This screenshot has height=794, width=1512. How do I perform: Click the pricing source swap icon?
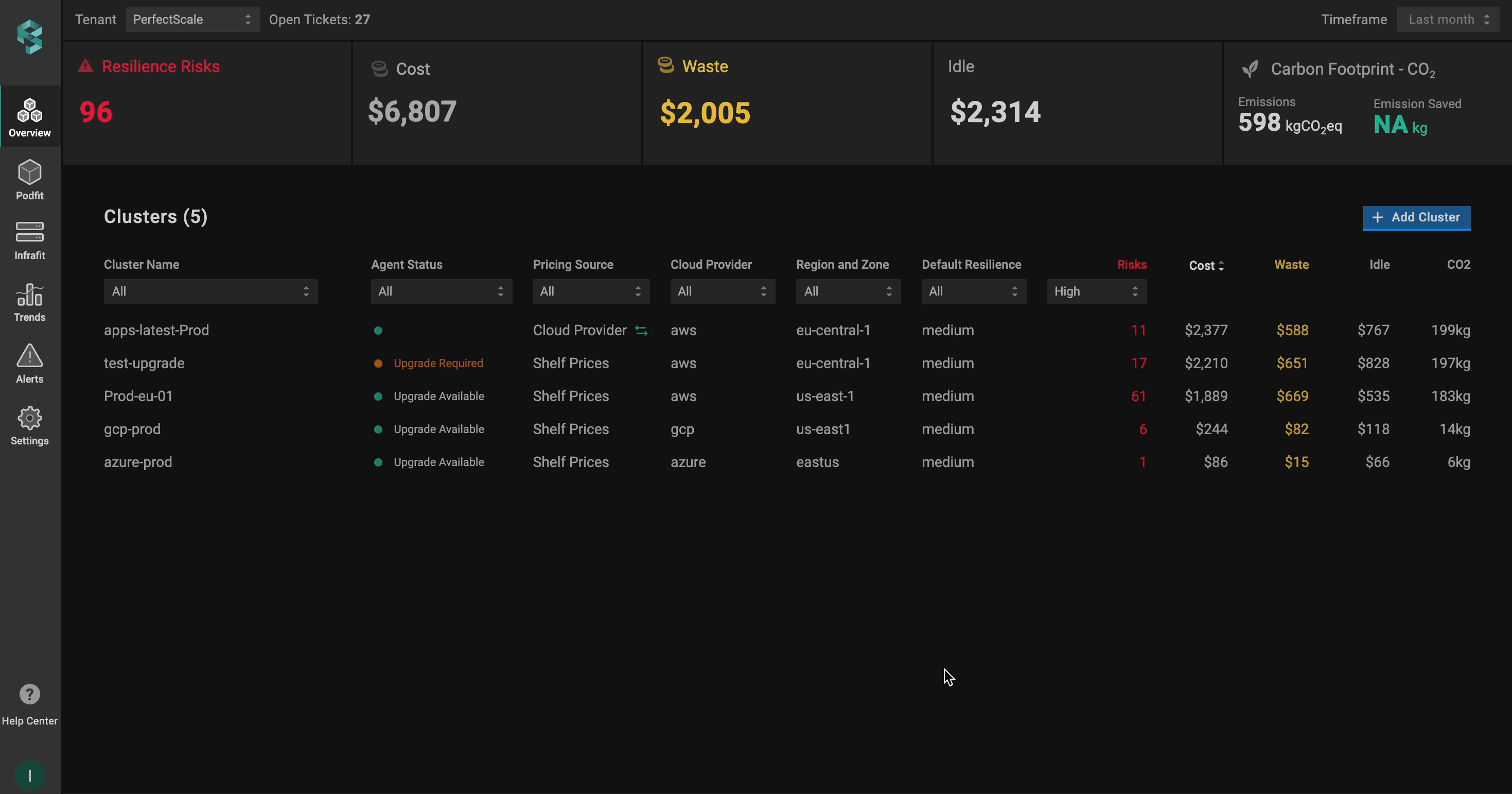642,331
